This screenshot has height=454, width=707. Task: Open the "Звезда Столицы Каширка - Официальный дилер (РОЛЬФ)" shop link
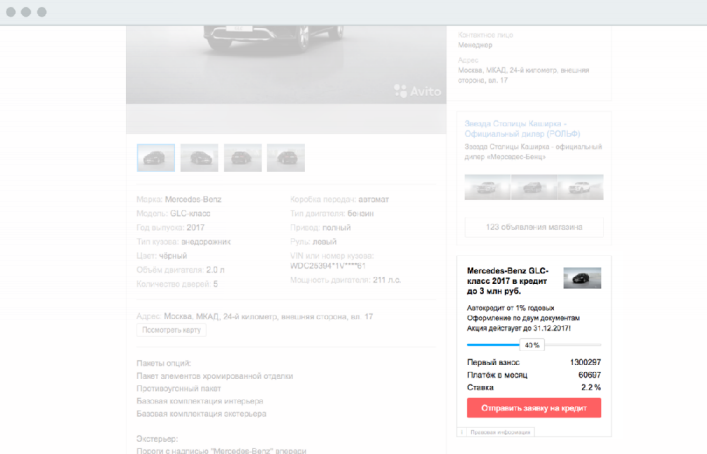coord(522,128)
